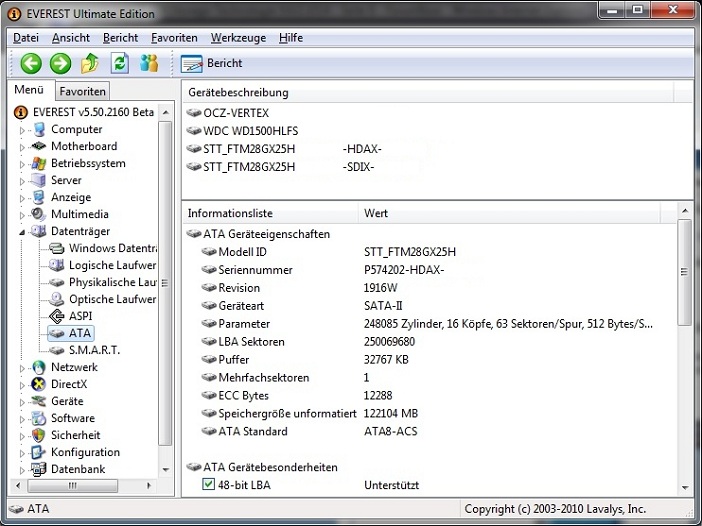
Task: Refresh the page with the refresh icon
Action: coord(120,63)
